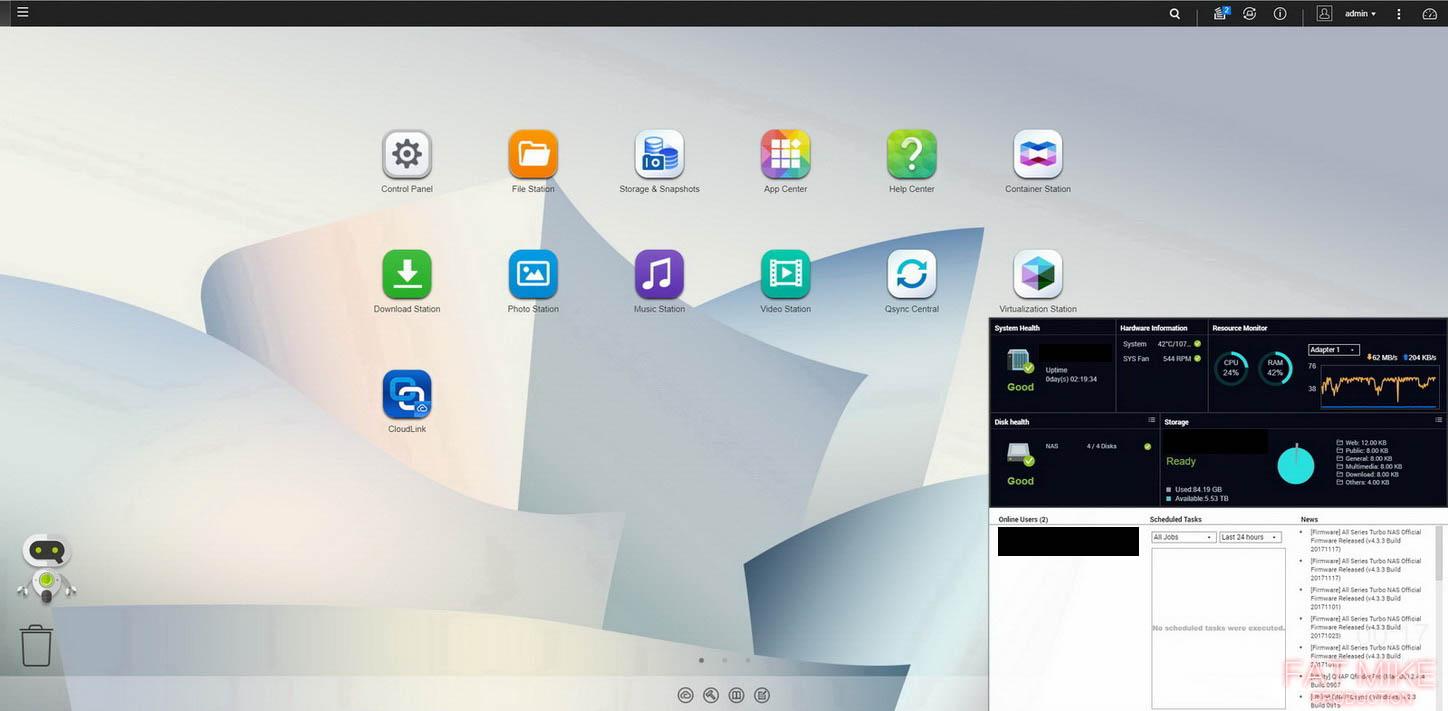
Task: Click 'Multimedia: 8.00 KB' in Storage
Action: (1369, 467)
